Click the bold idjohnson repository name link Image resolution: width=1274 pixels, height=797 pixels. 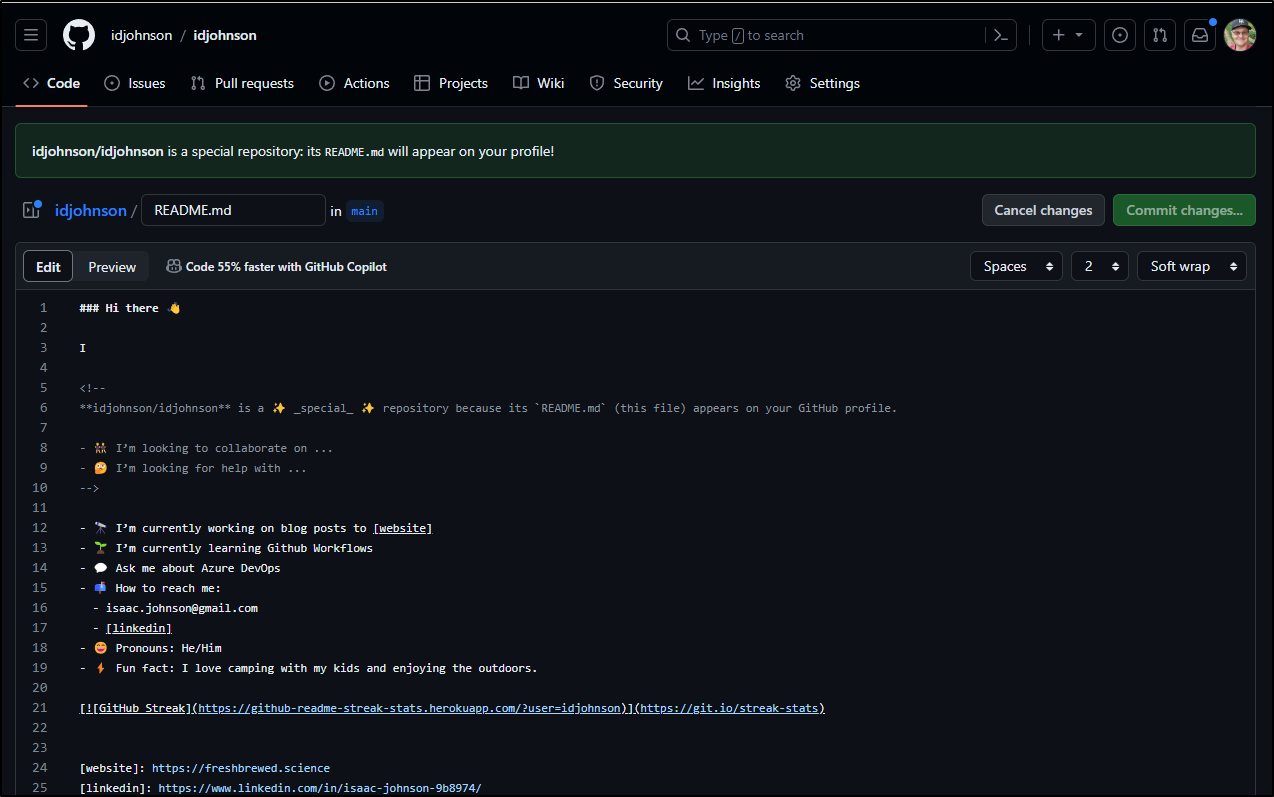224,35
